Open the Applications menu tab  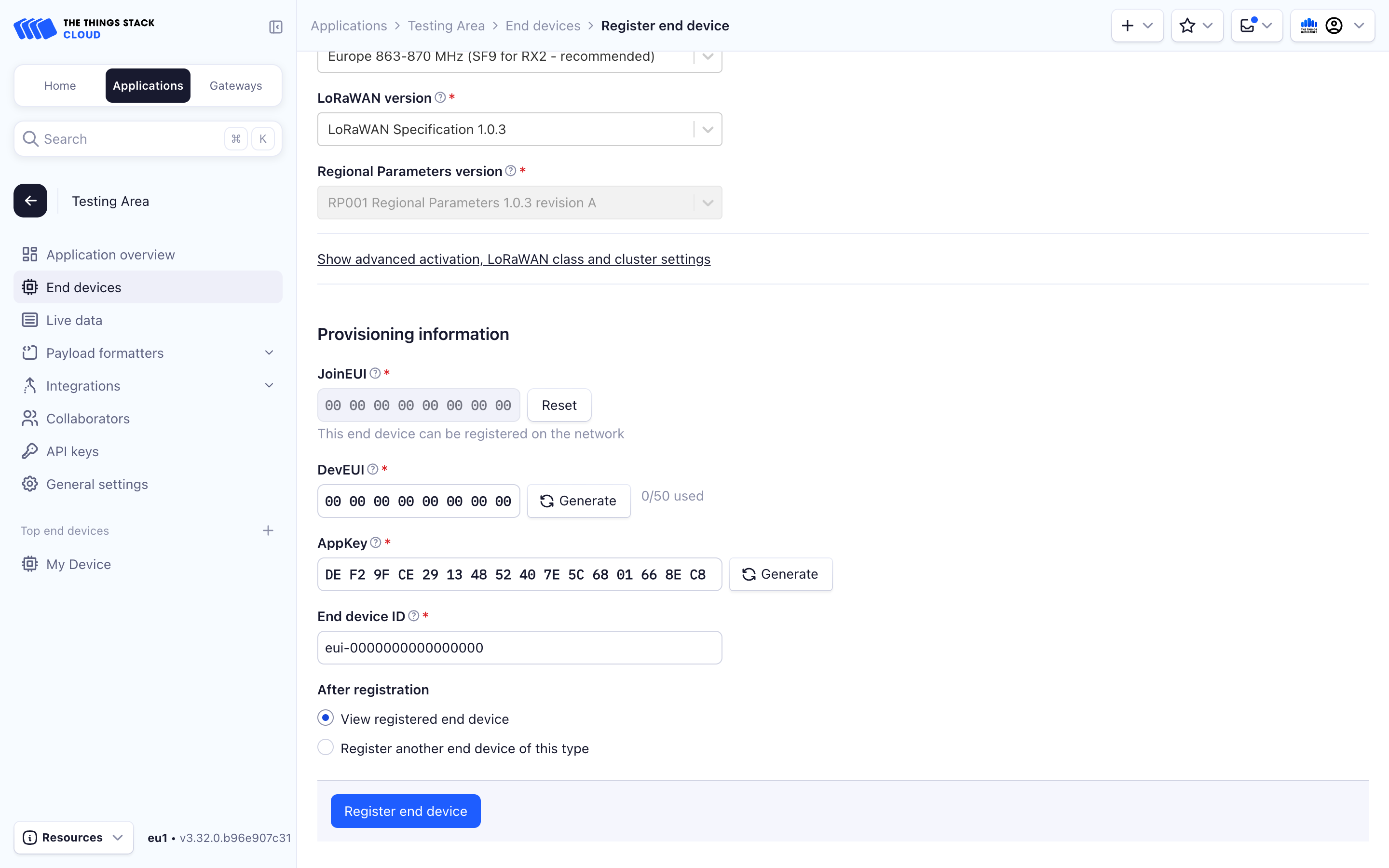pos(148,84)
